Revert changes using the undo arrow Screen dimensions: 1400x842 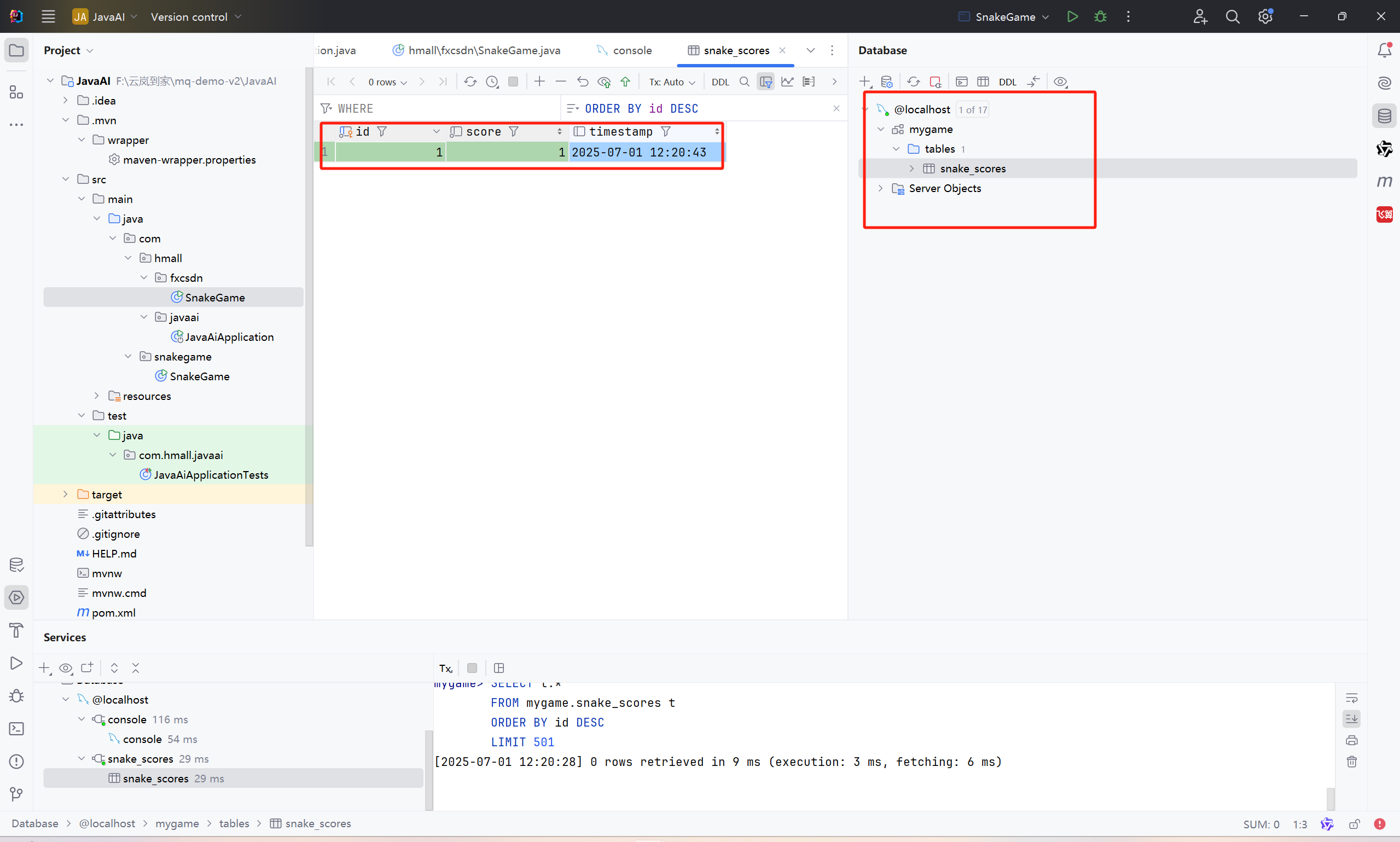[x=583, y=82]
